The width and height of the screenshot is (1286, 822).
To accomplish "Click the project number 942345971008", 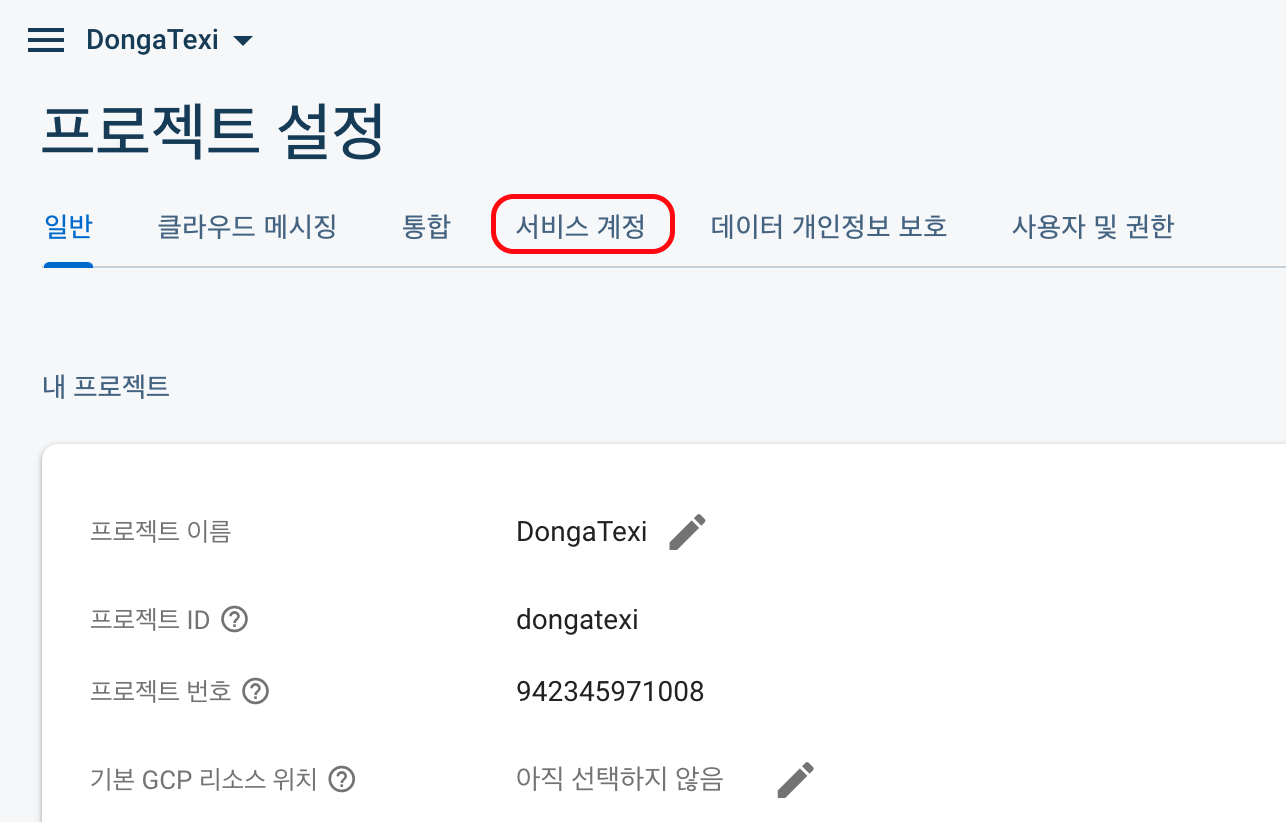I will click(610, 691).
